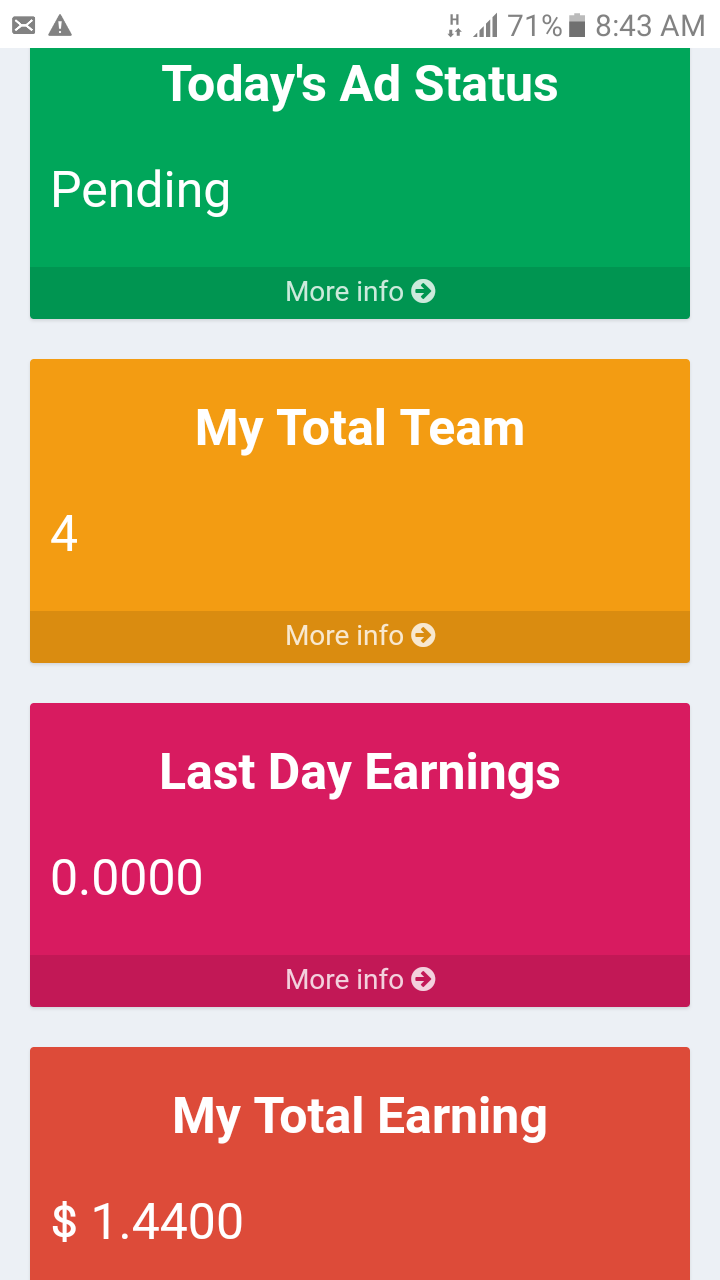Viewport: 720px width, 1280px height.
Task: Tap warning triangle icon in status bar
Action: pos(60,25)
